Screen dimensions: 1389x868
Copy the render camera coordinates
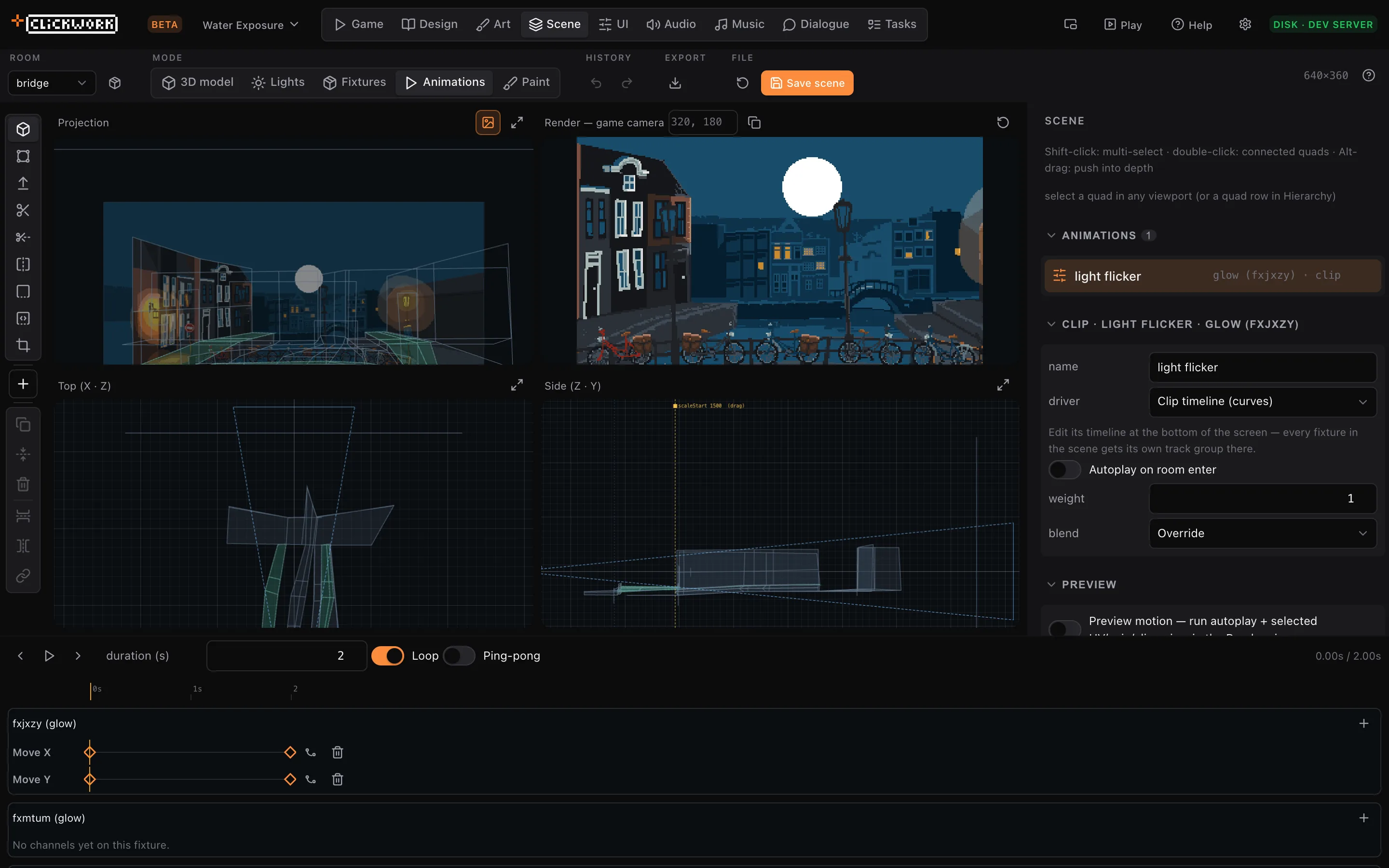(754, 122)
